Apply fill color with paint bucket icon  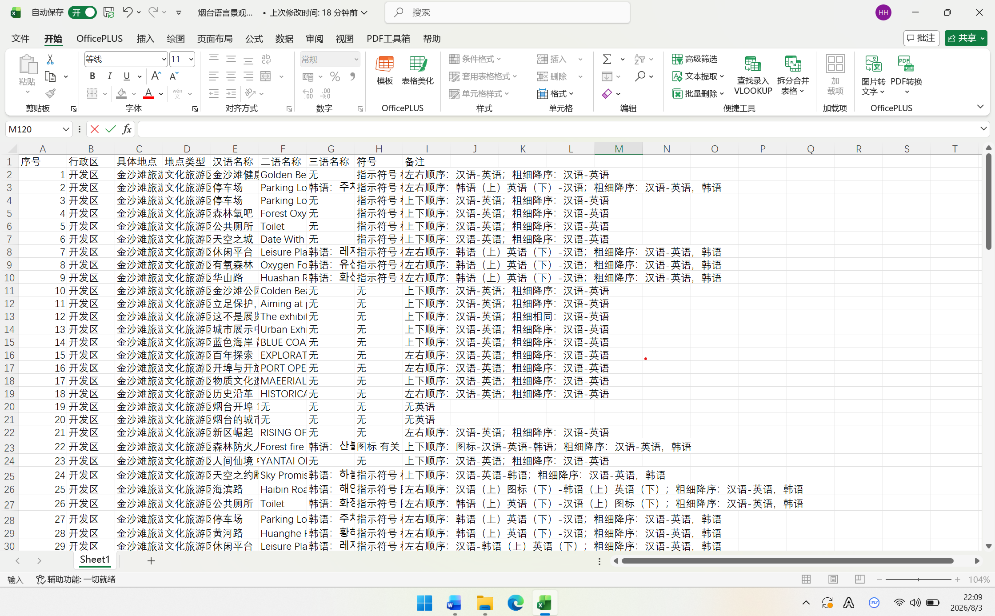(x=121, y=93)
